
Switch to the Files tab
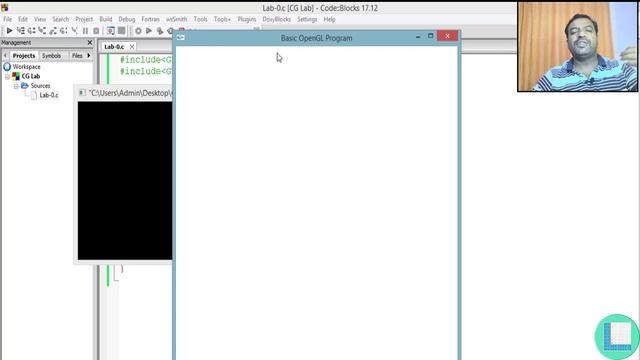point(77,56)
